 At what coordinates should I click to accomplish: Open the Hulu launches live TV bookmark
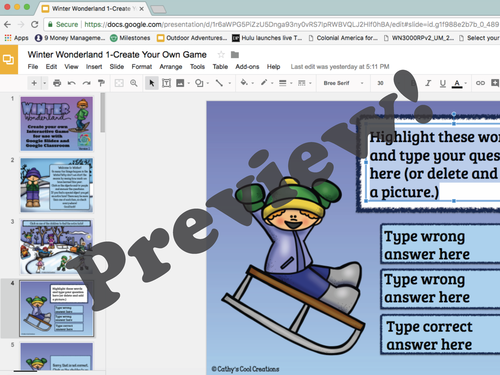tap(267, 38)
